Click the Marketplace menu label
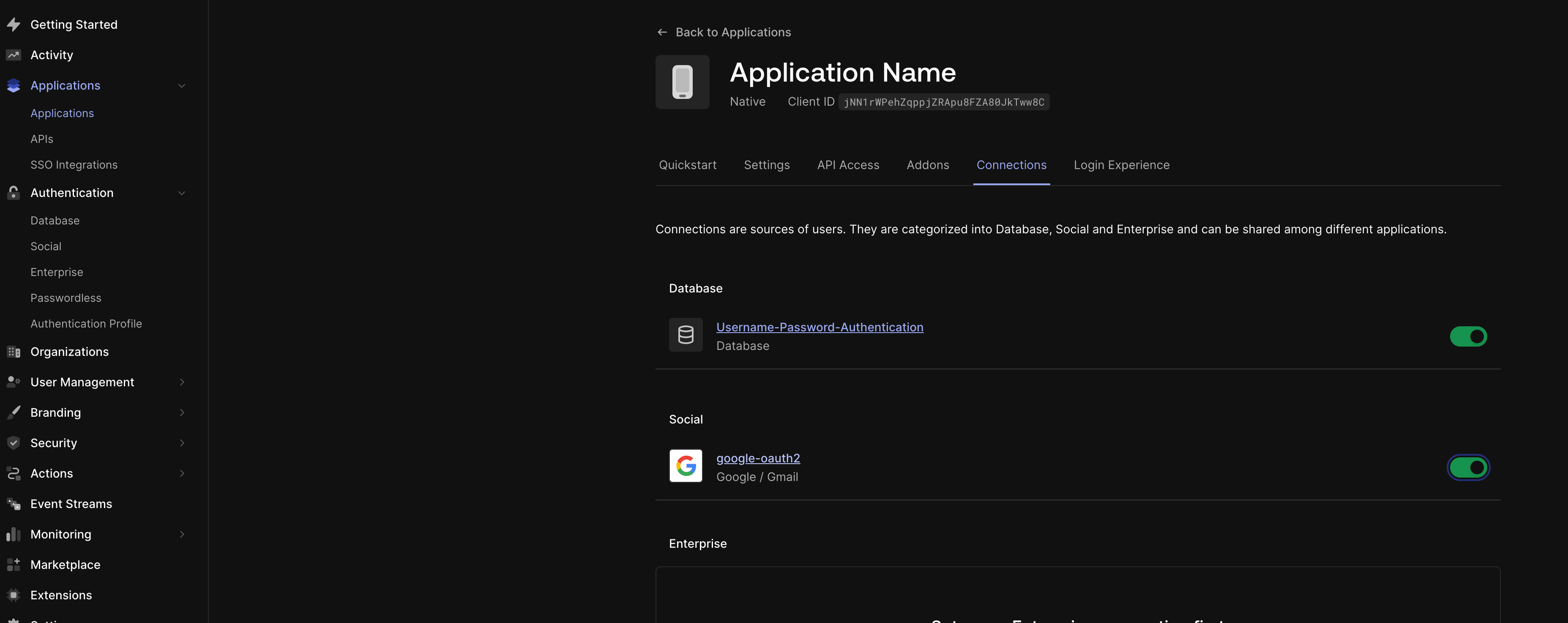1568x623 pixels. (x=65, y=565)
